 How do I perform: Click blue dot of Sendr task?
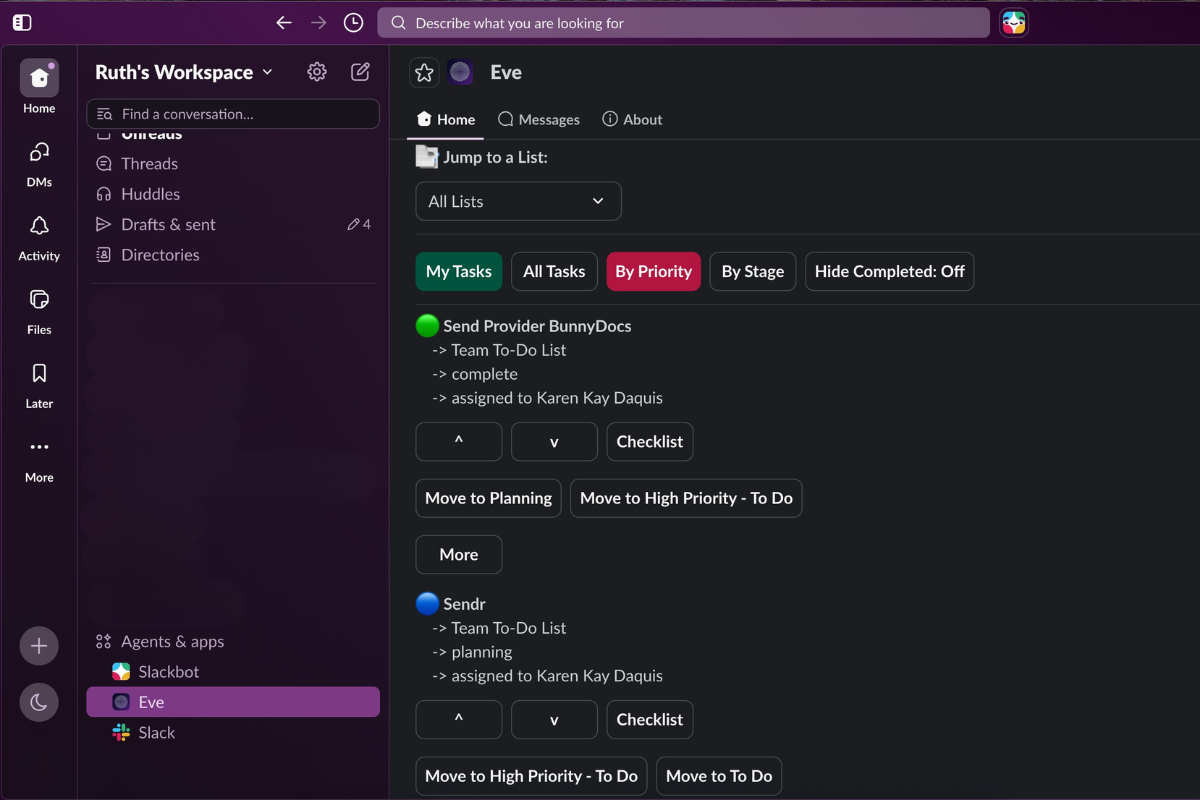coord(427,603)
